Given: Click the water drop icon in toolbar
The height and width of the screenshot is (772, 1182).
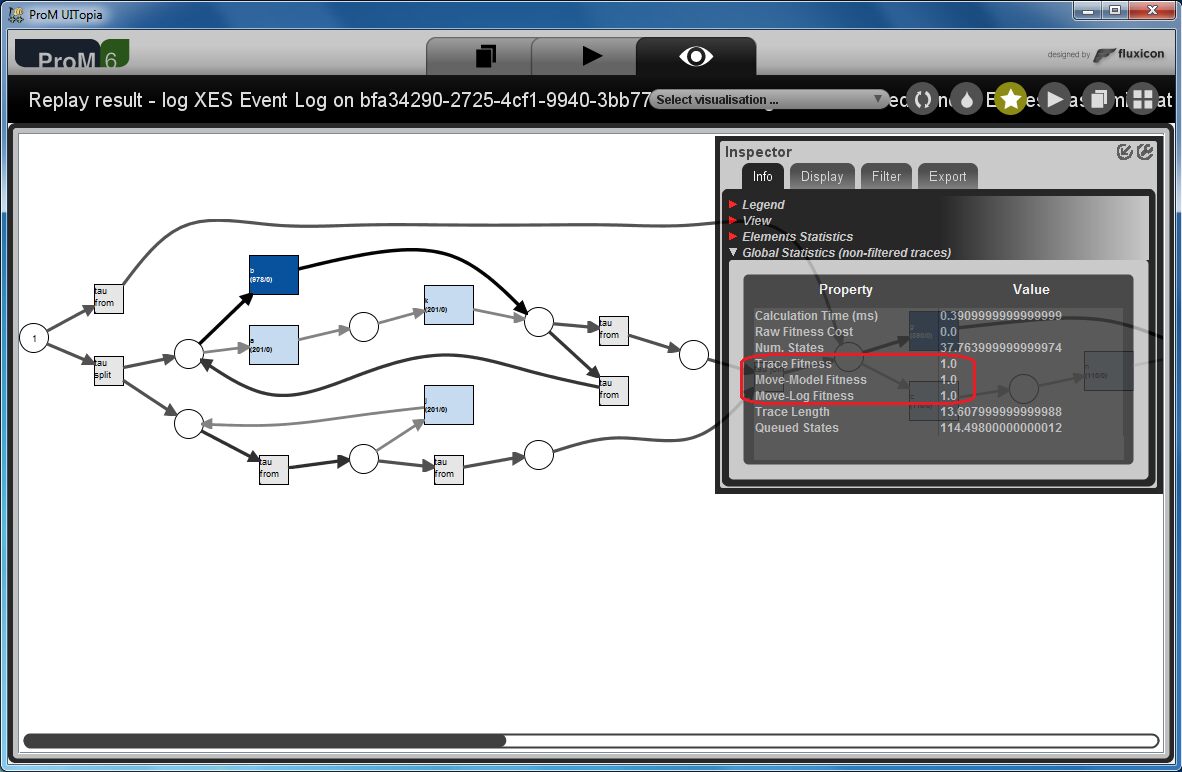Looking at the screenshot, I should click(x=966, y=100).
